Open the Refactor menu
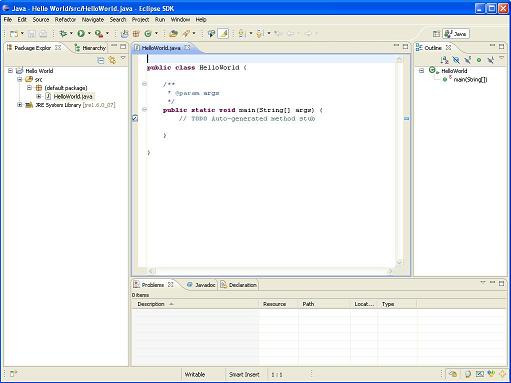Viewport: 511px width, 383px height. pyautogui.click(x=65, y=20)
